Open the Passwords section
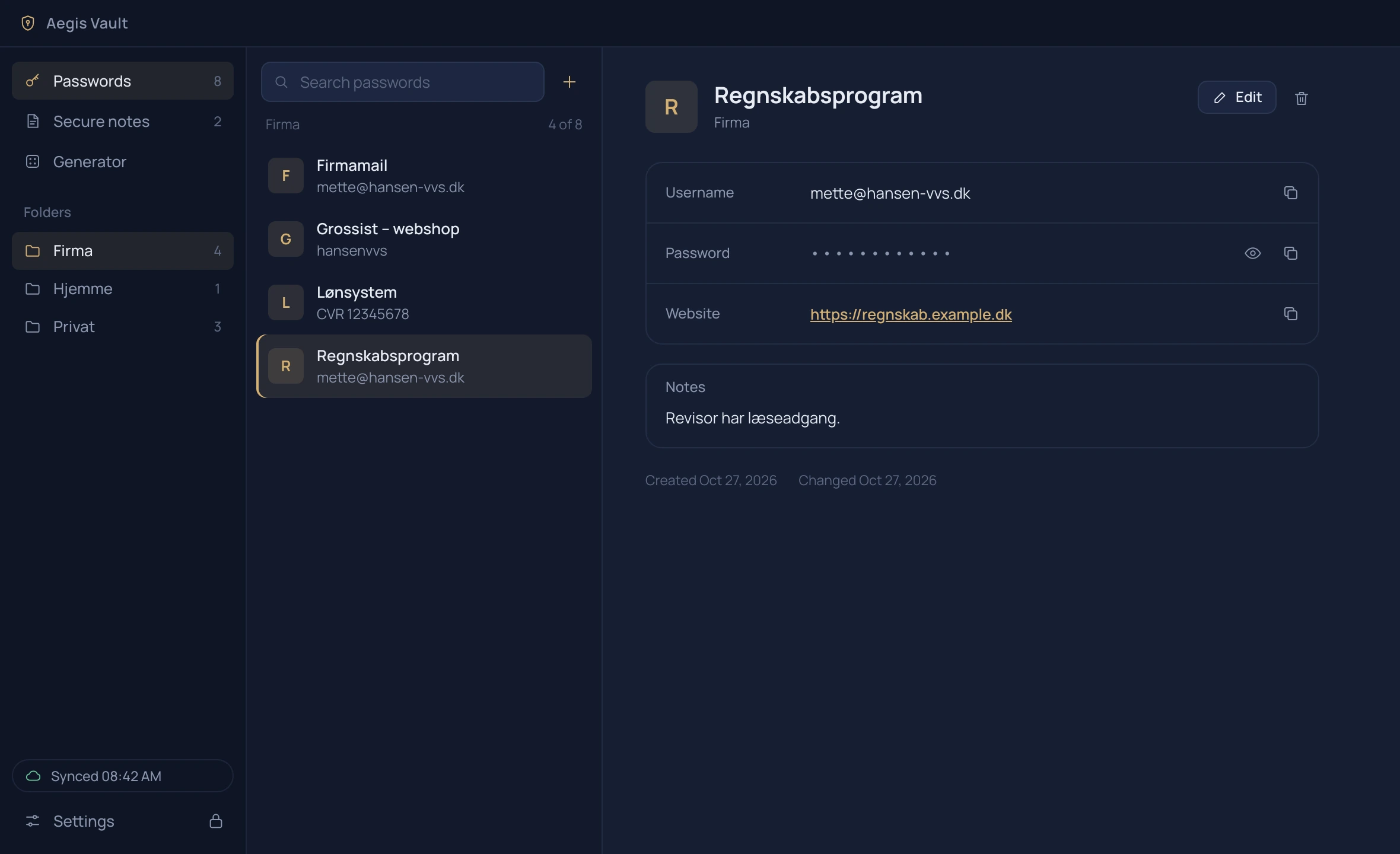1400x854 pixels. (123, 81)
